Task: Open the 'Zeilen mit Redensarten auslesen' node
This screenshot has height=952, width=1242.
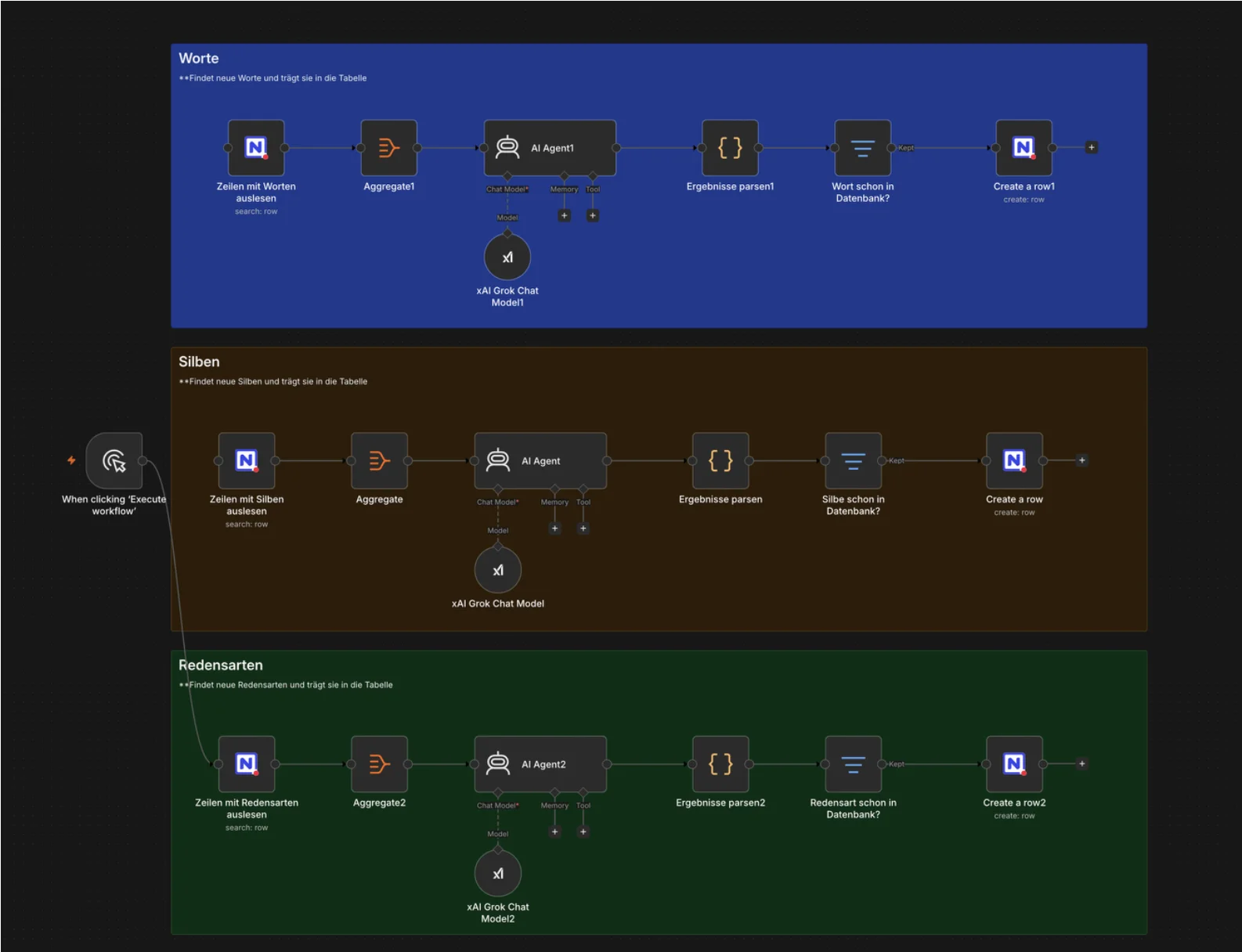Action: pos(247,763)
